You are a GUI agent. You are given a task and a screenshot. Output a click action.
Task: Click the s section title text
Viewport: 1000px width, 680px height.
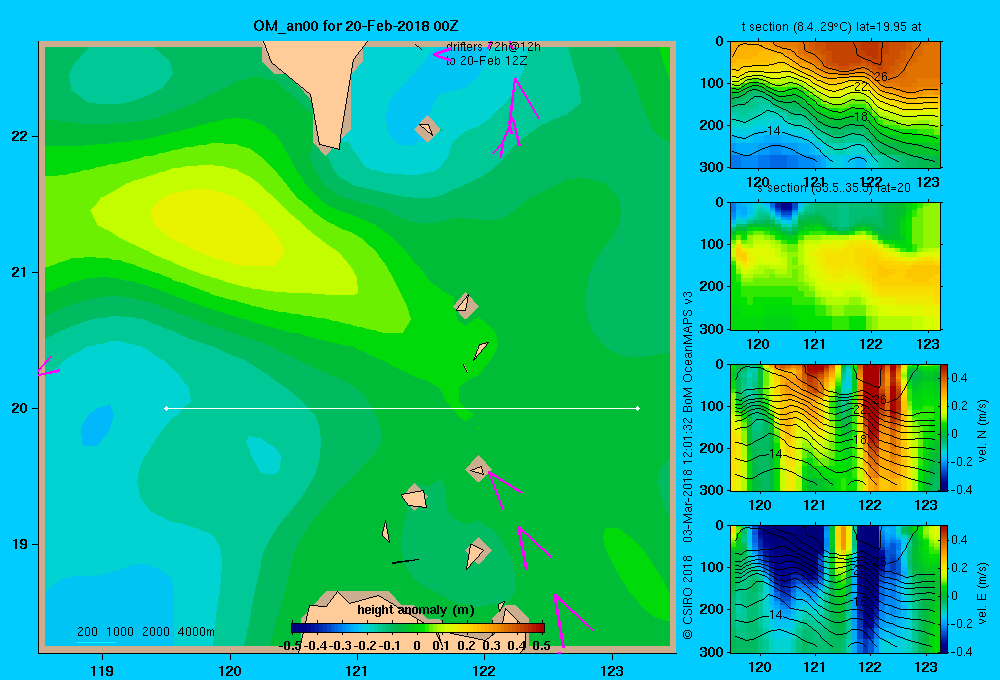coord(833,188)
